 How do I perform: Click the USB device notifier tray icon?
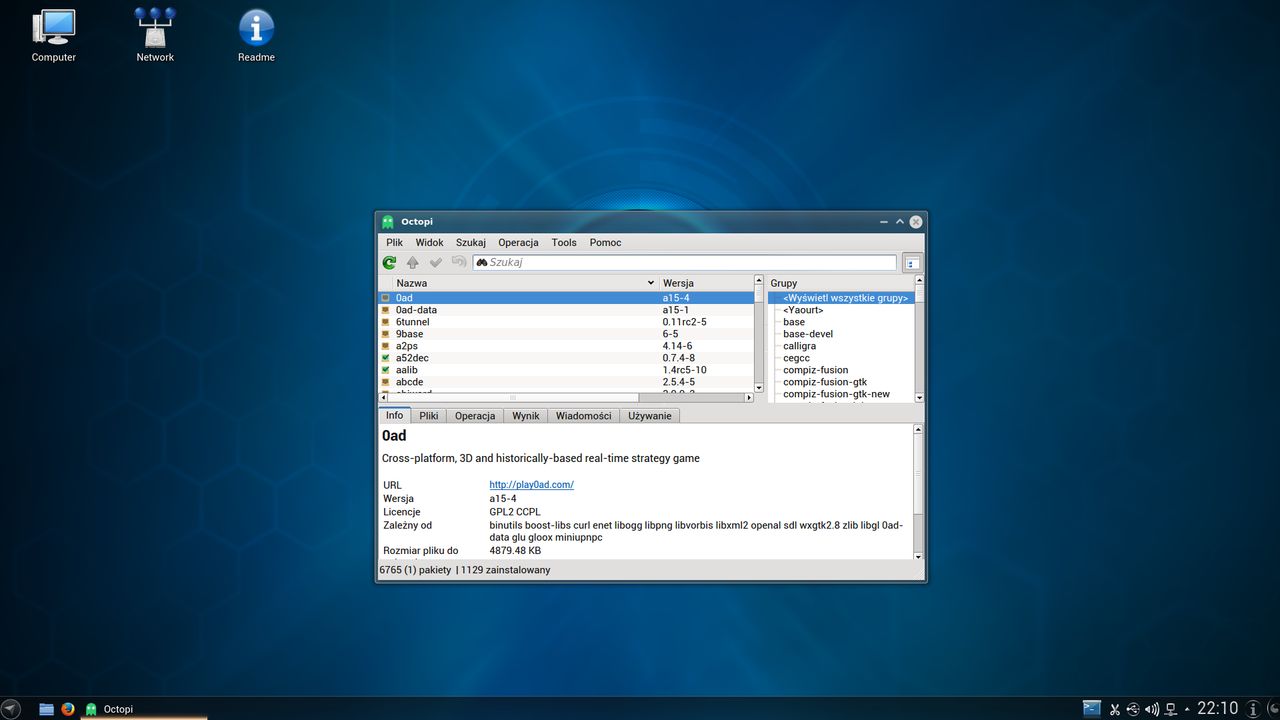click(x=1132, y=709)
